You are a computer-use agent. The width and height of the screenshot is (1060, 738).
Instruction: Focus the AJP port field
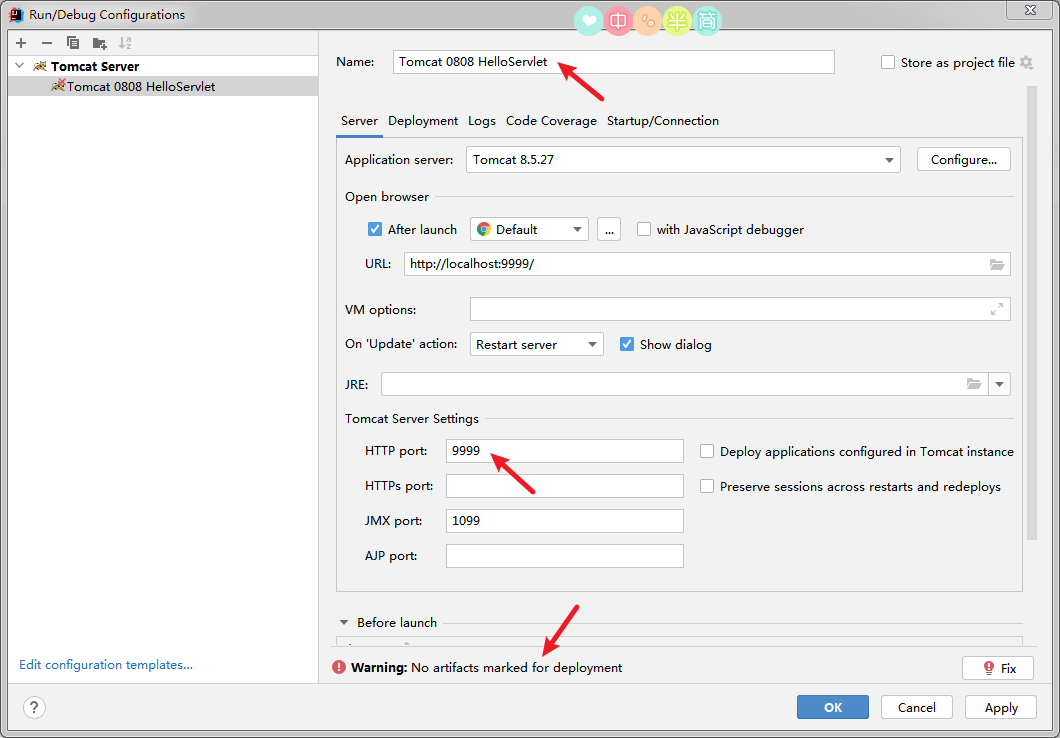click(564, 556)
